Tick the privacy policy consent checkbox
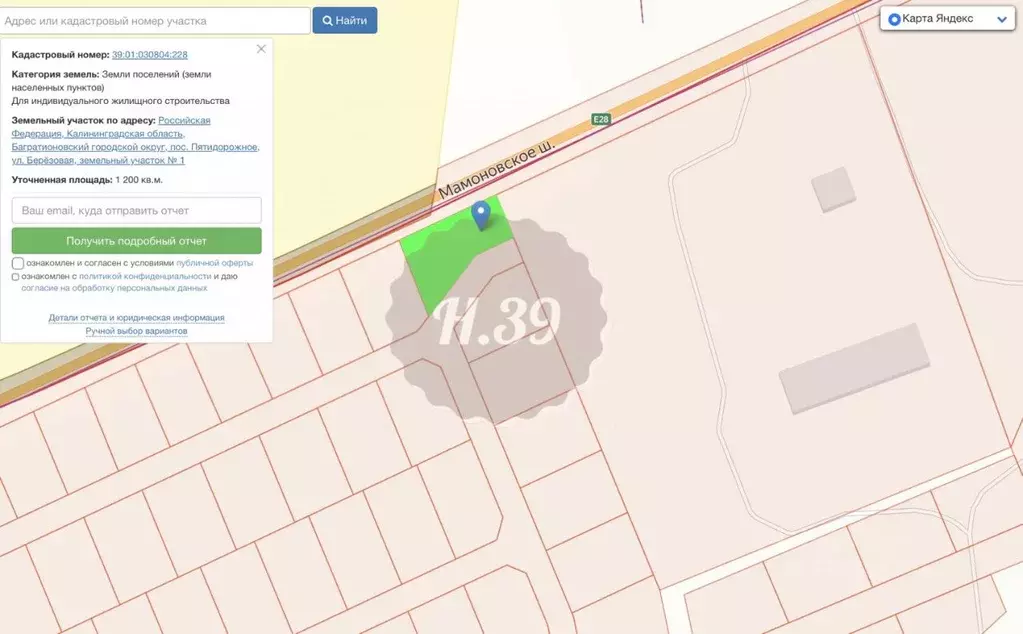Image resolution: width=1023 pixels, height=634 pixels. click(x=15, y=277)
